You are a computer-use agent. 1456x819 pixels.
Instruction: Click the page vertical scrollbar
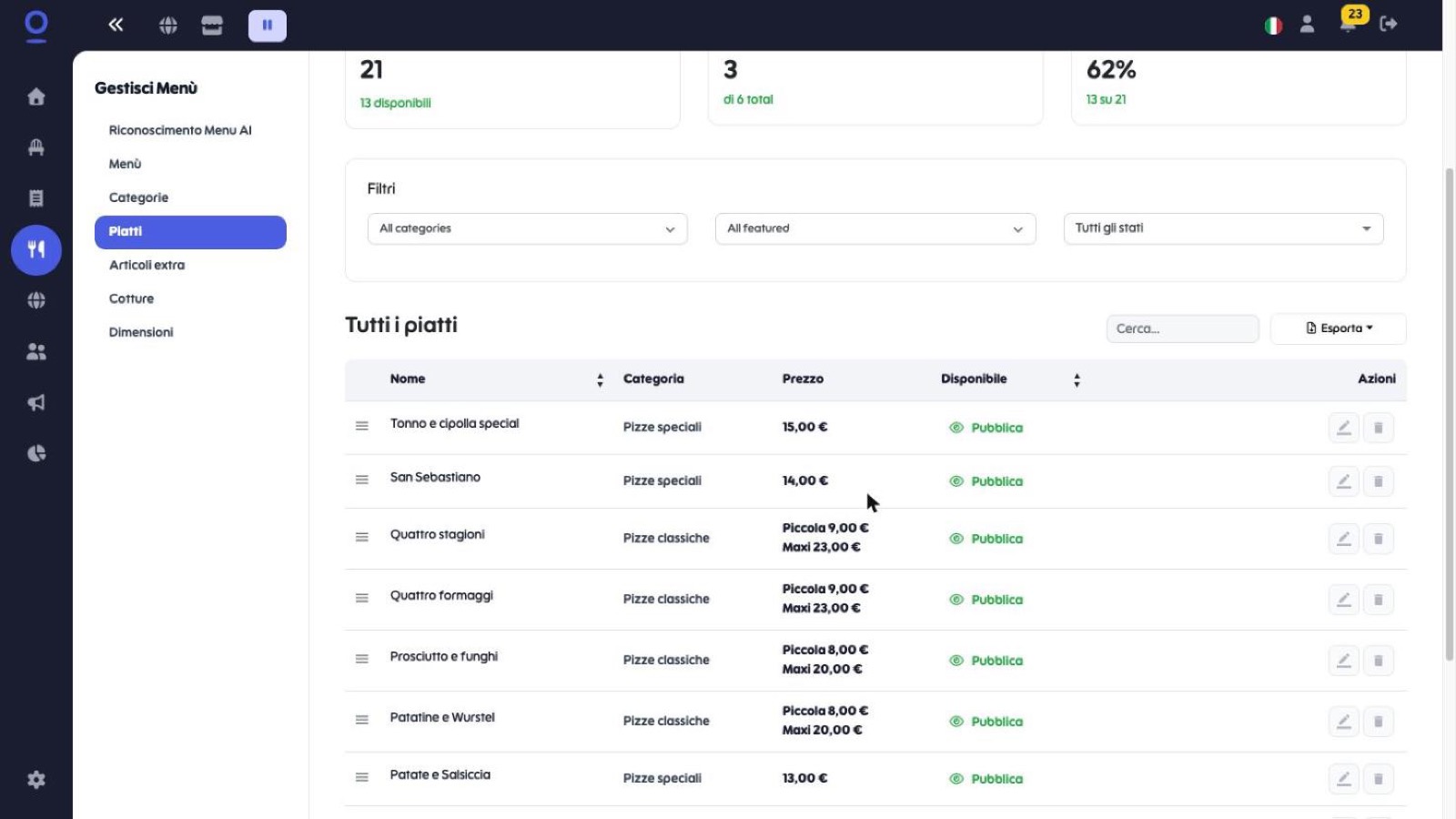pos(1450,414)
